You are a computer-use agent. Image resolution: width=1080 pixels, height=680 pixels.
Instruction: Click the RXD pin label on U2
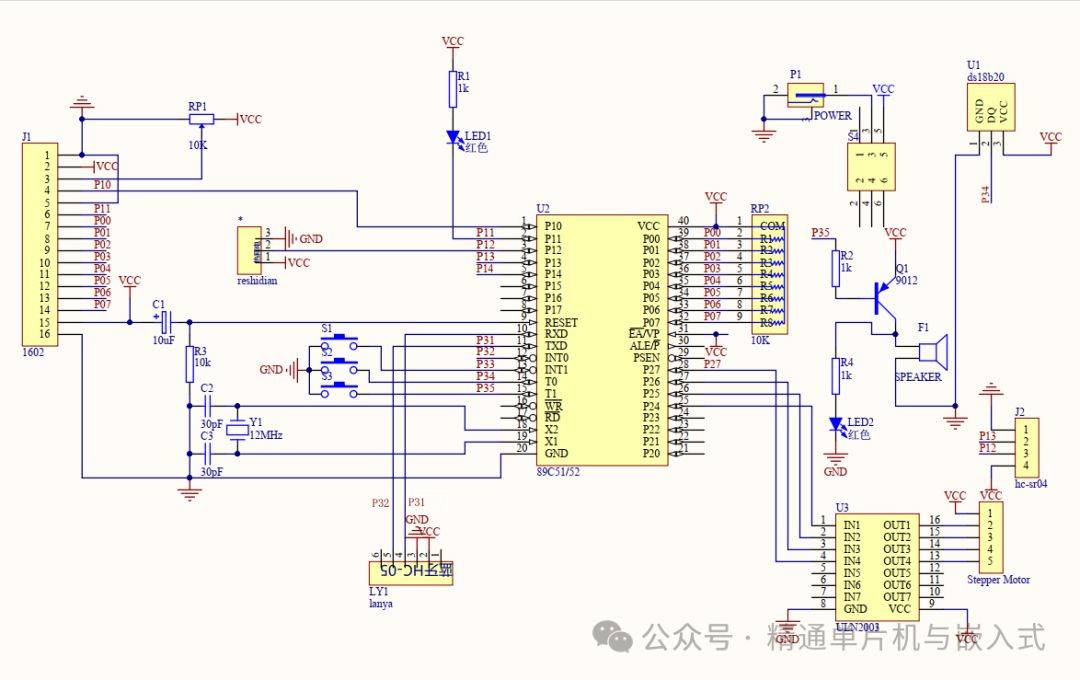point(556,334)
